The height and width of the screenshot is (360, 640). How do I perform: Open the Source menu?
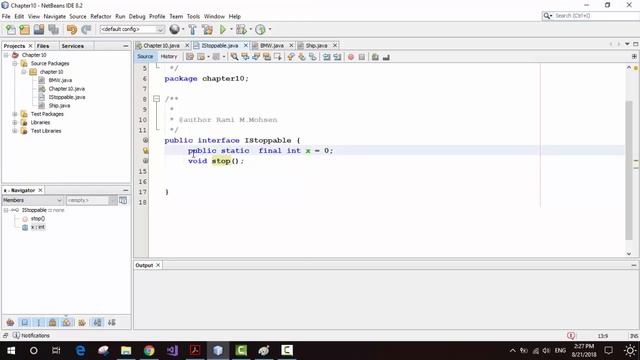(x=78, y=16)
